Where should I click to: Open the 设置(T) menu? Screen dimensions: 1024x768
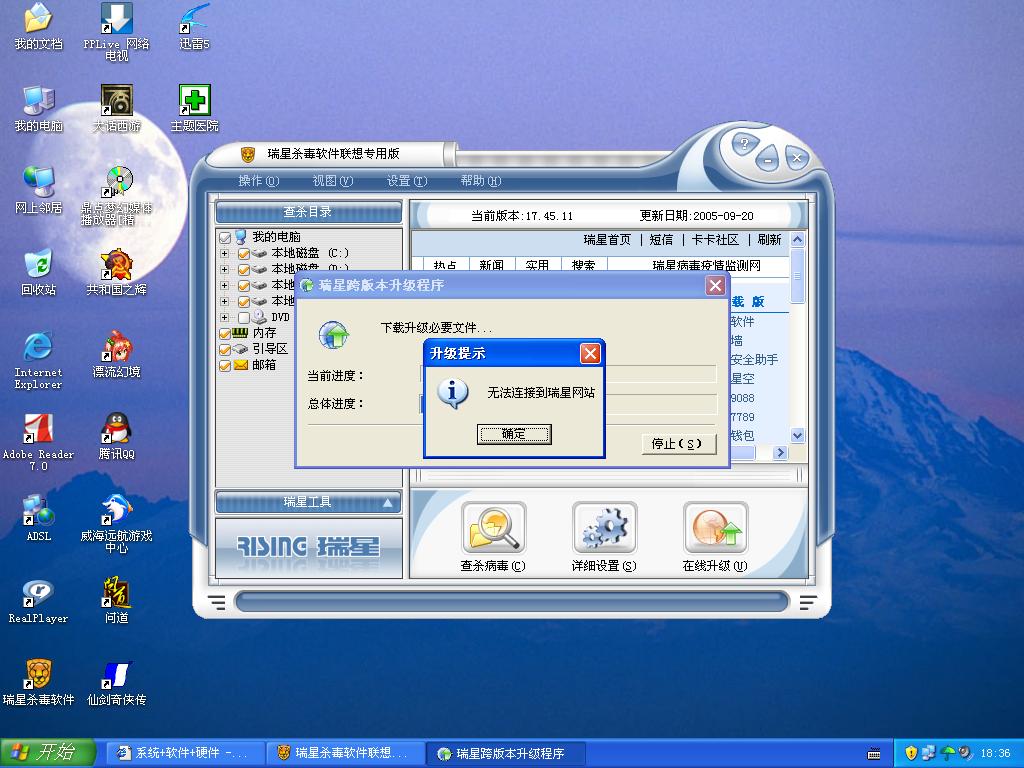(406, 181)
